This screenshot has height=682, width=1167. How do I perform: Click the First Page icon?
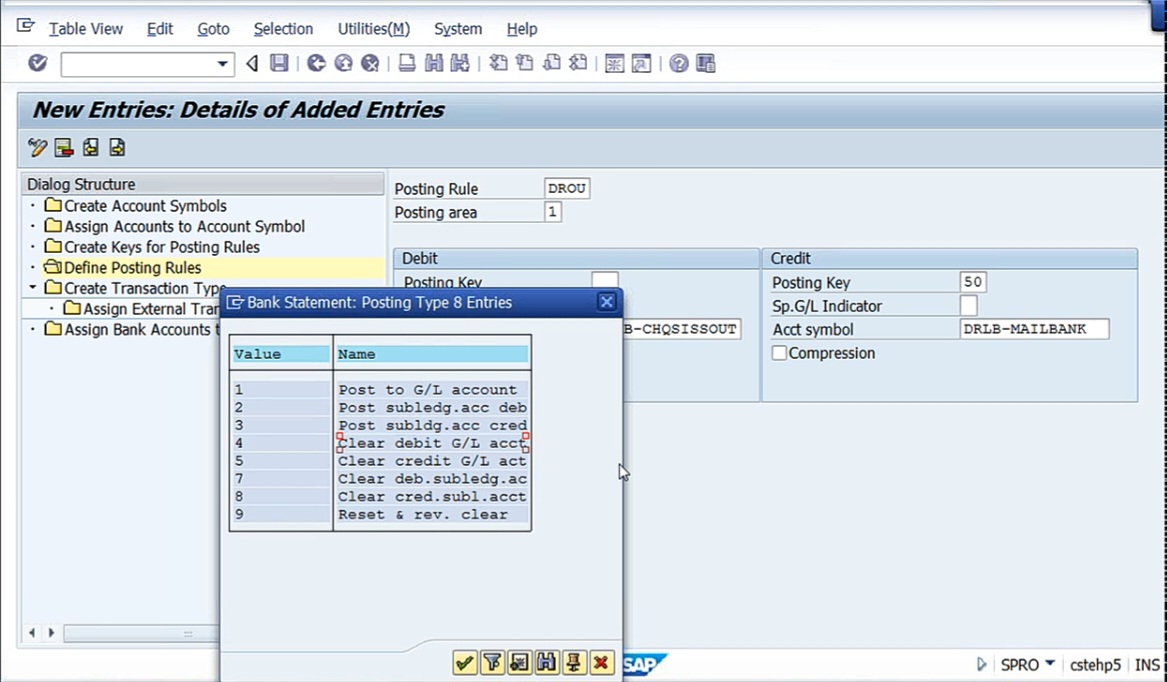click(x=498, y=63)
